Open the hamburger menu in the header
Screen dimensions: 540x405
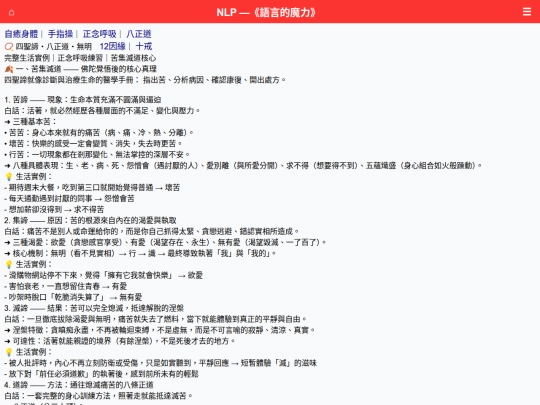pos(527,12)
